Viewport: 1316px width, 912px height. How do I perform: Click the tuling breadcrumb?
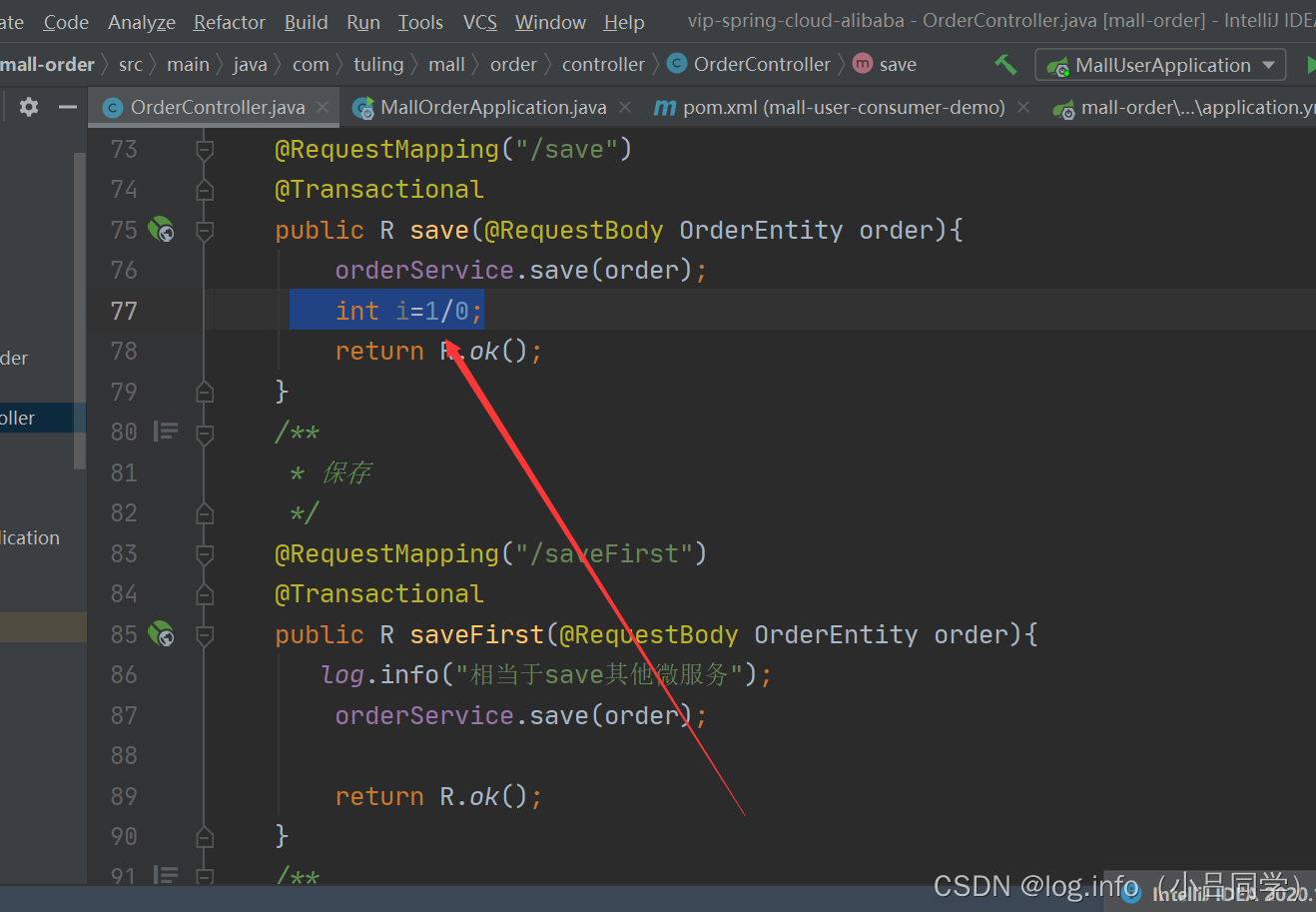378,65
